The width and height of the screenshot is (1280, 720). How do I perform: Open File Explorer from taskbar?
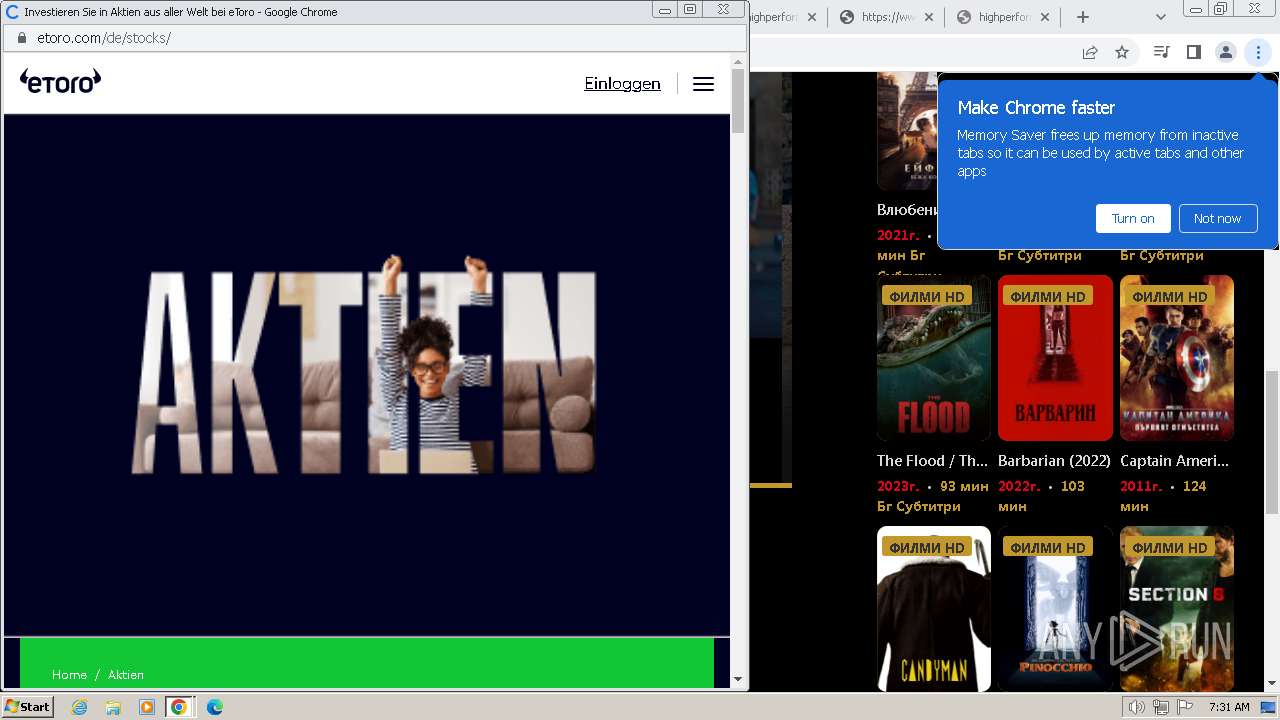tap(113, 707)
